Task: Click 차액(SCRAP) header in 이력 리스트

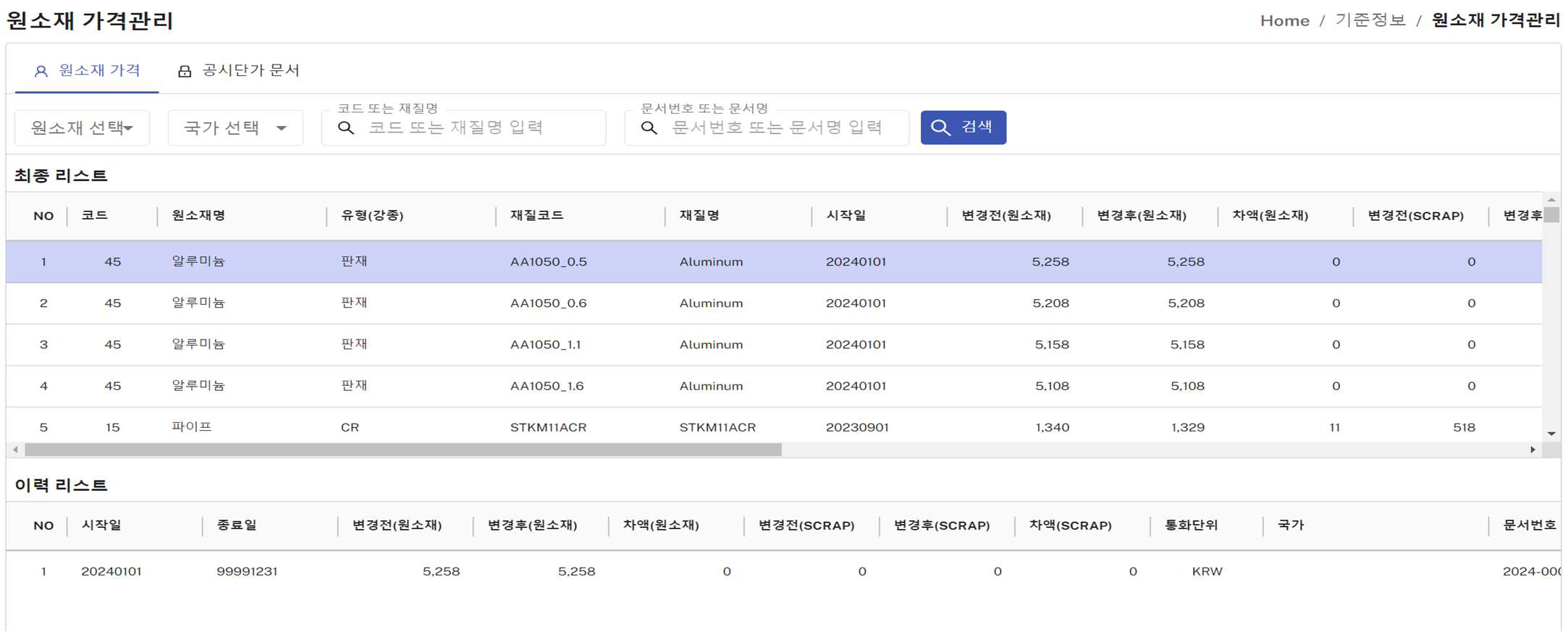Action: click(x=1070, y=526)
